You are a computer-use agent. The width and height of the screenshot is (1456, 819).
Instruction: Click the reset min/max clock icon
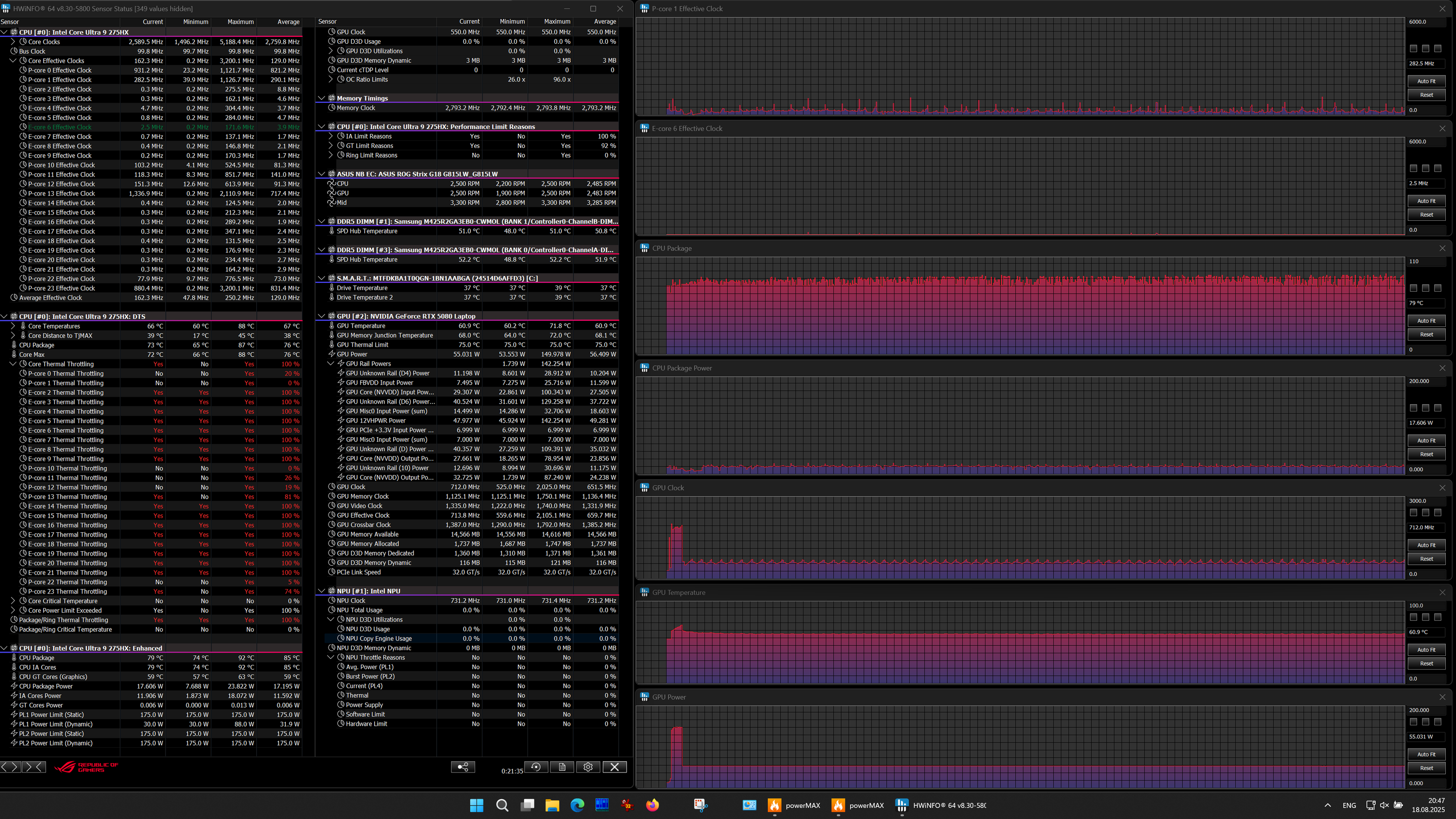pos(536,767)
